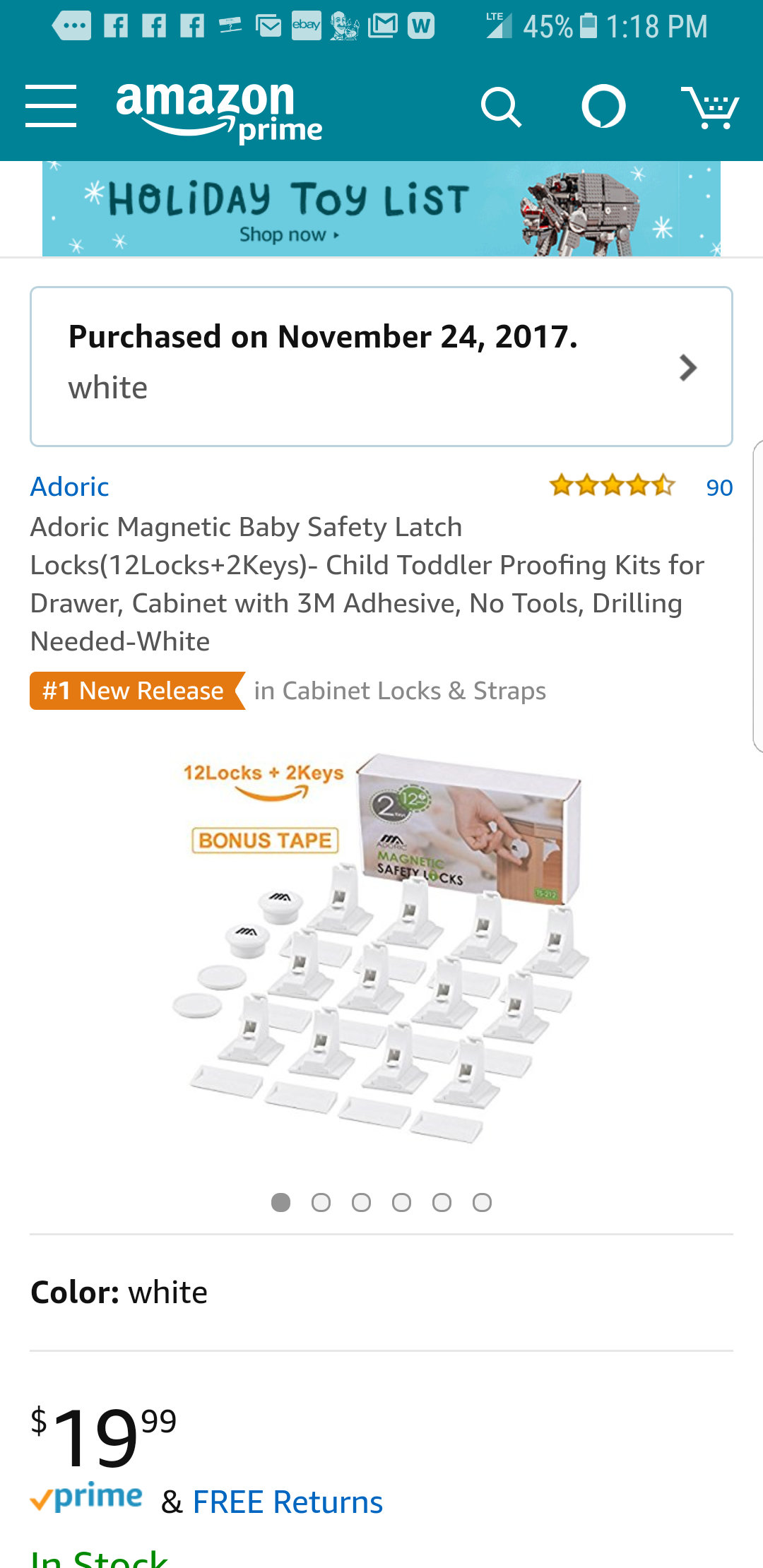763x1568 pixels.
Task: Tap the Holiday Toy List banner
Action: [381, 208]
